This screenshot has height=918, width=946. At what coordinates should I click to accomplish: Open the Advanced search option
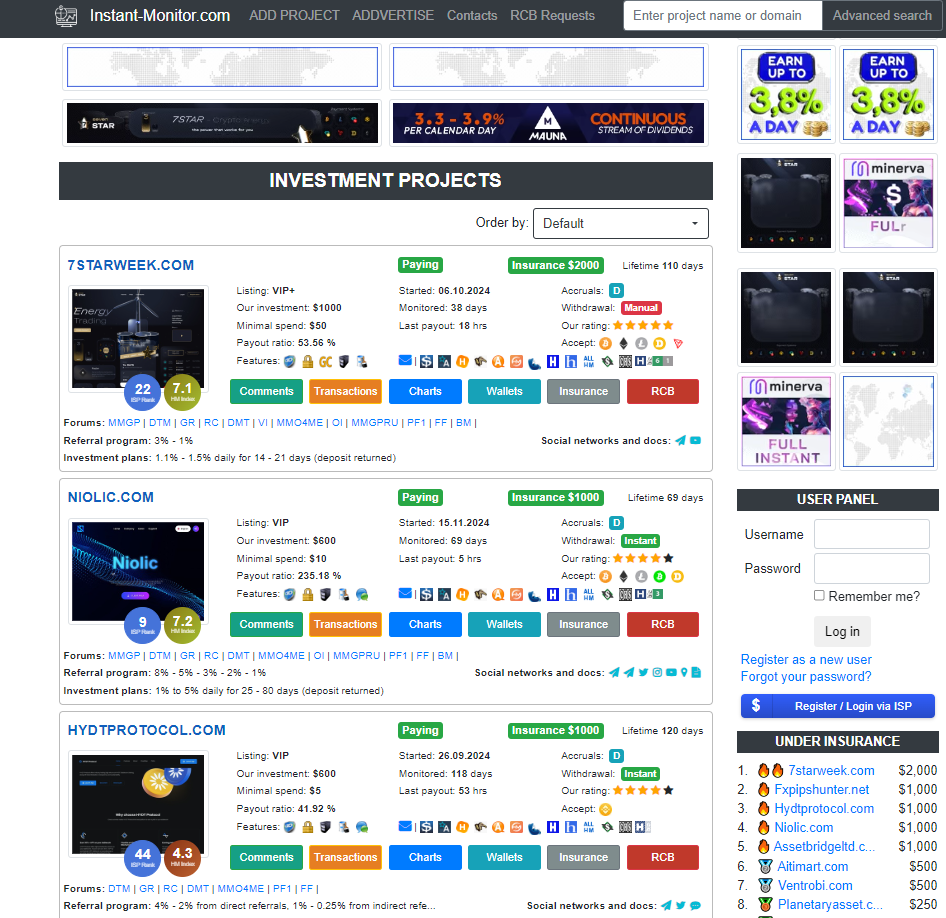(x=882, y=16)
